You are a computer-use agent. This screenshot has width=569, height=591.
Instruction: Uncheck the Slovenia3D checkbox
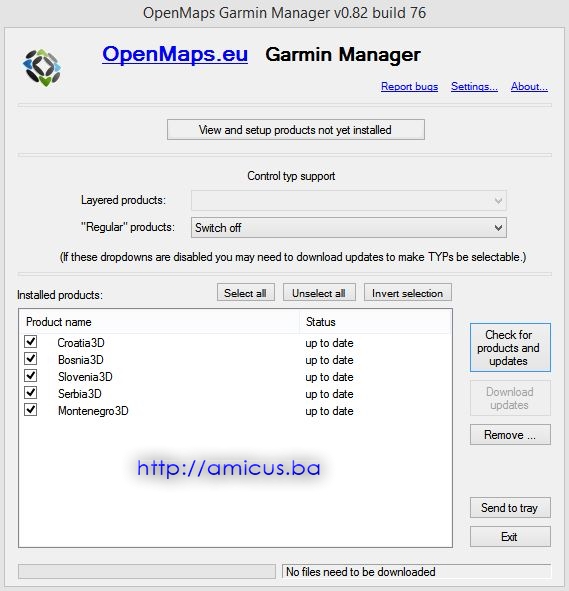31,375
